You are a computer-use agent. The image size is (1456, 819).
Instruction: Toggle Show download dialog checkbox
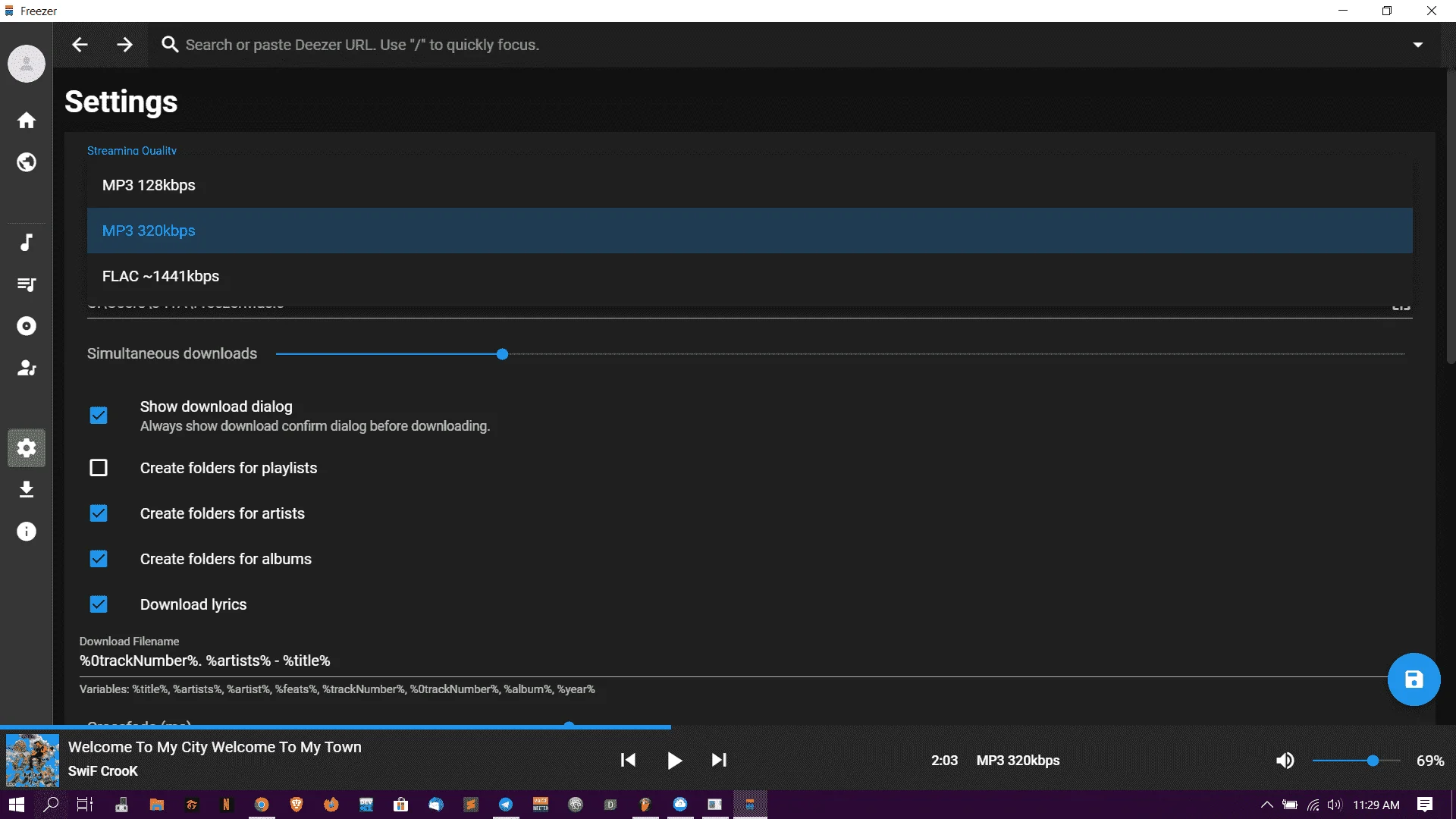pos(99,416)
